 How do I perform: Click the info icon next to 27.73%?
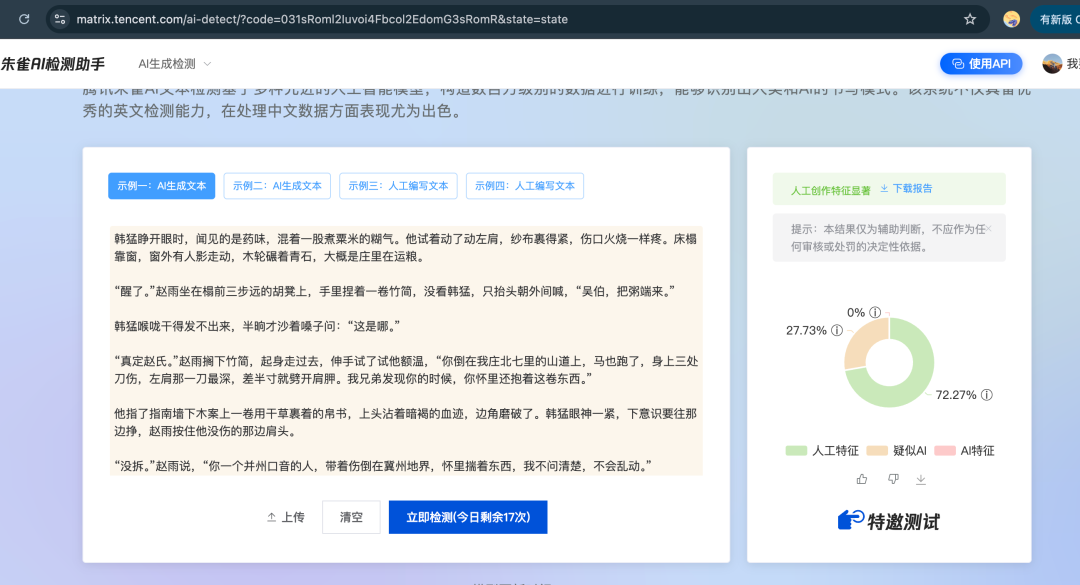point(837,330)
